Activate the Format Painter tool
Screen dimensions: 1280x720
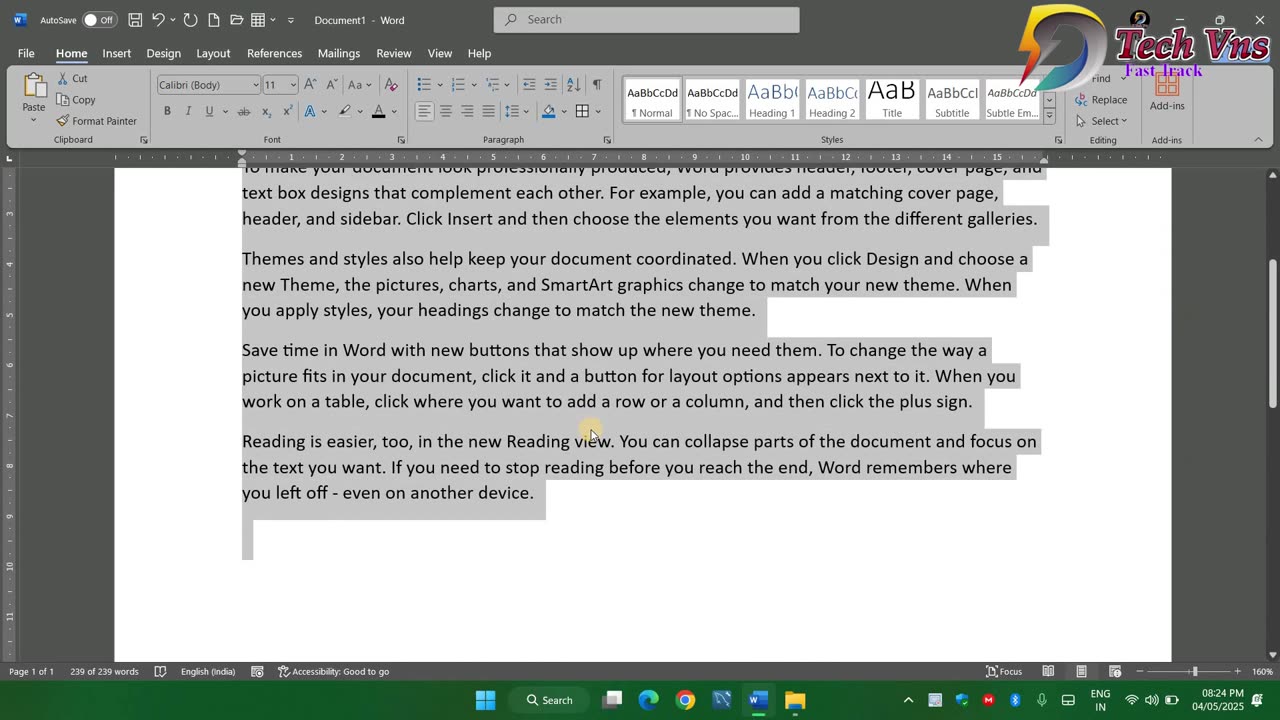click(96, 121)
